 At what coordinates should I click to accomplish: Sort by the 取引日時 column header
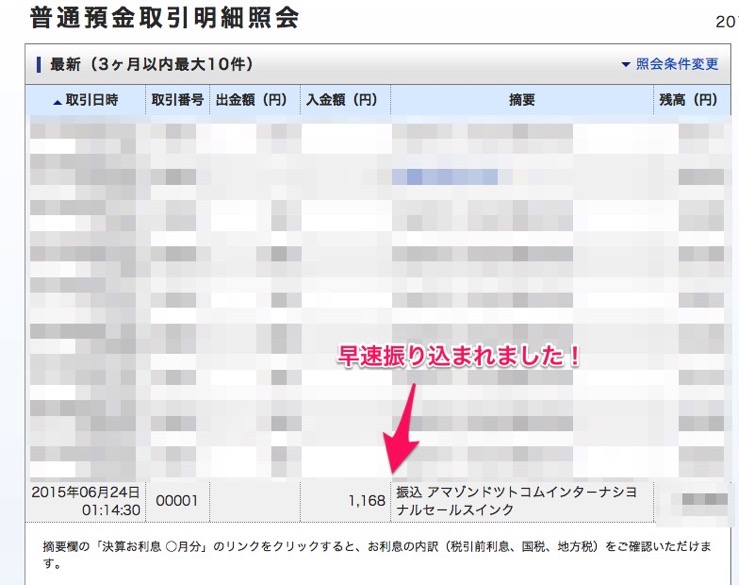point(92,100)
